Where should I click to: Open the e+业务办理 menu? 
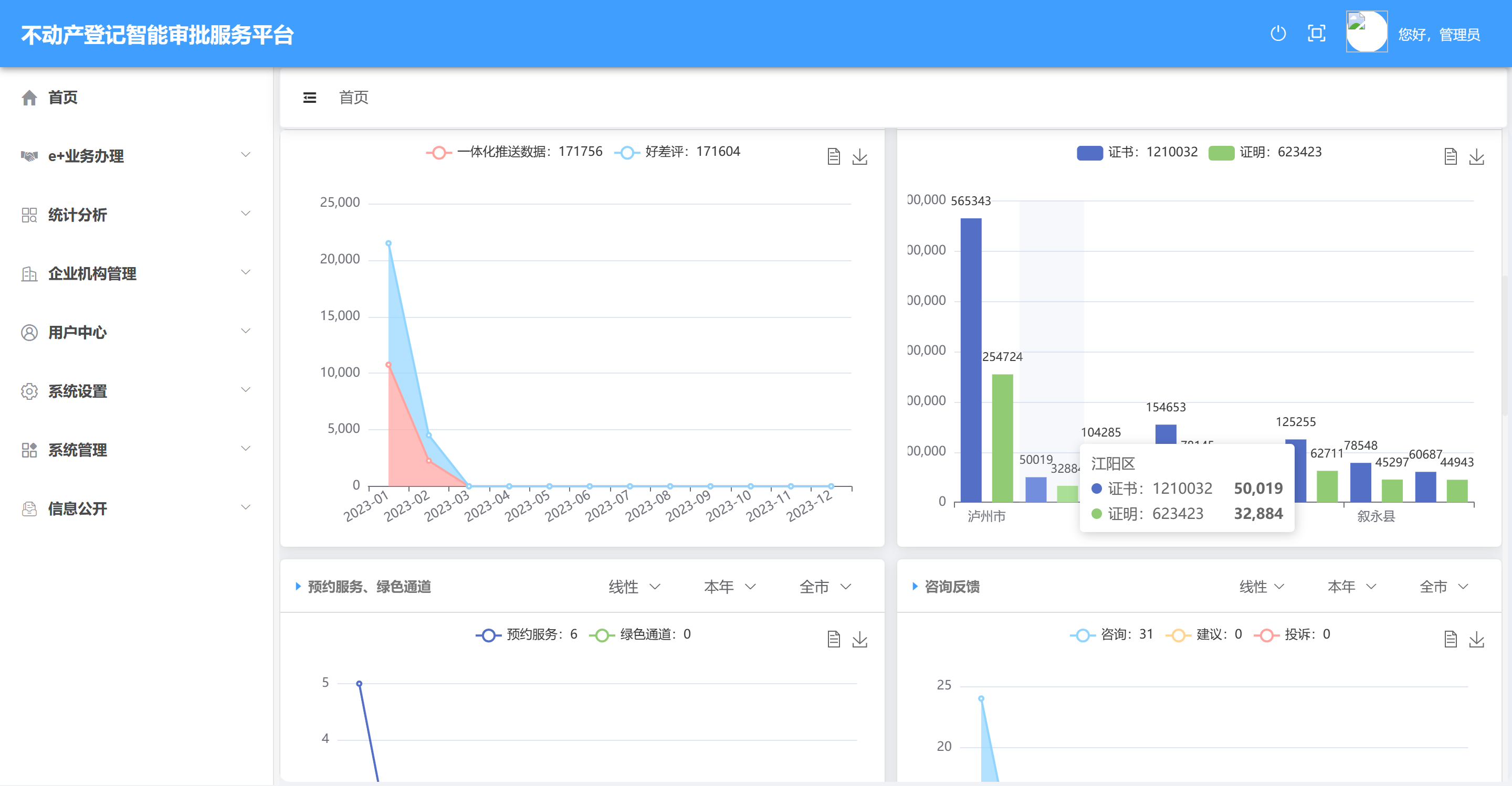136,156
